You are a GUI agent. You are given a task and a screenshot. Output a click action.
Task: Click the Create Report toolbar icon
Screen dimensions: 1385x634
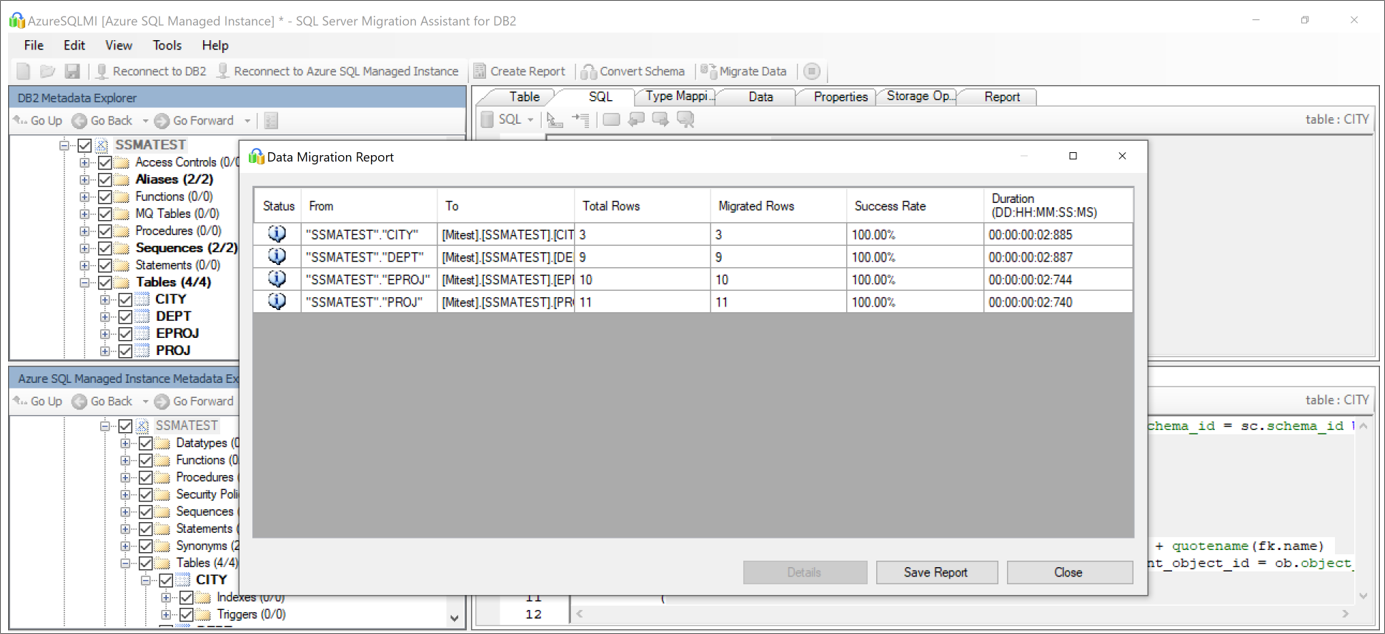coord(480,71)
